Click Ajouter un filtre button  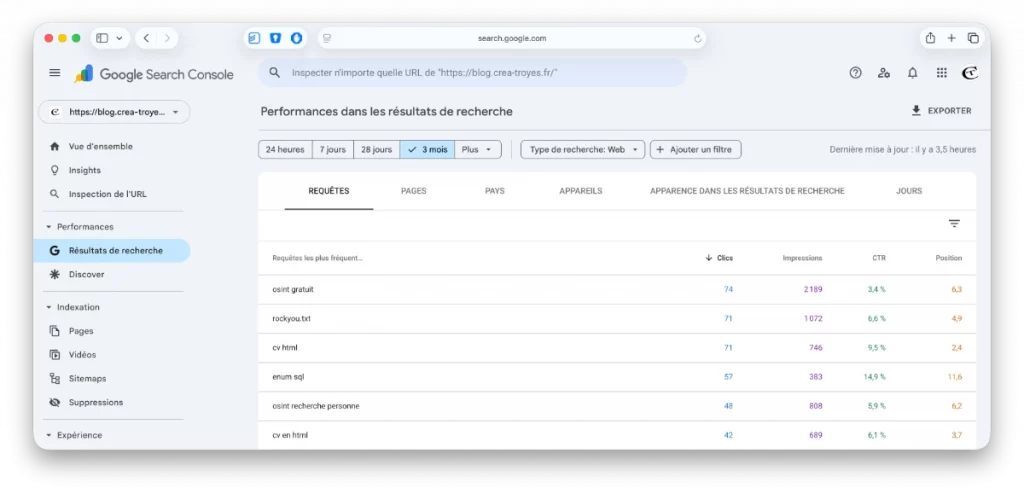pos(696,150)
